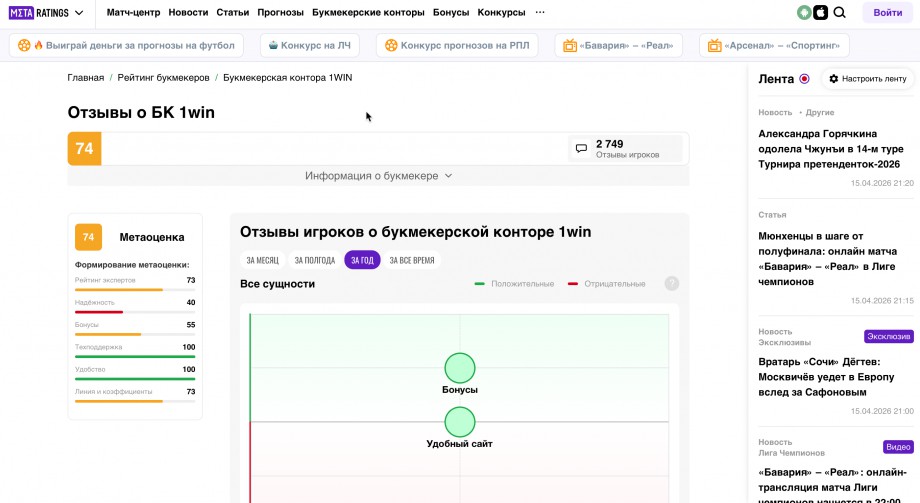The height and width of the screenshot is (503, 920).
Task: Click the Удобство green progress bar
Action: coord(135,379)
